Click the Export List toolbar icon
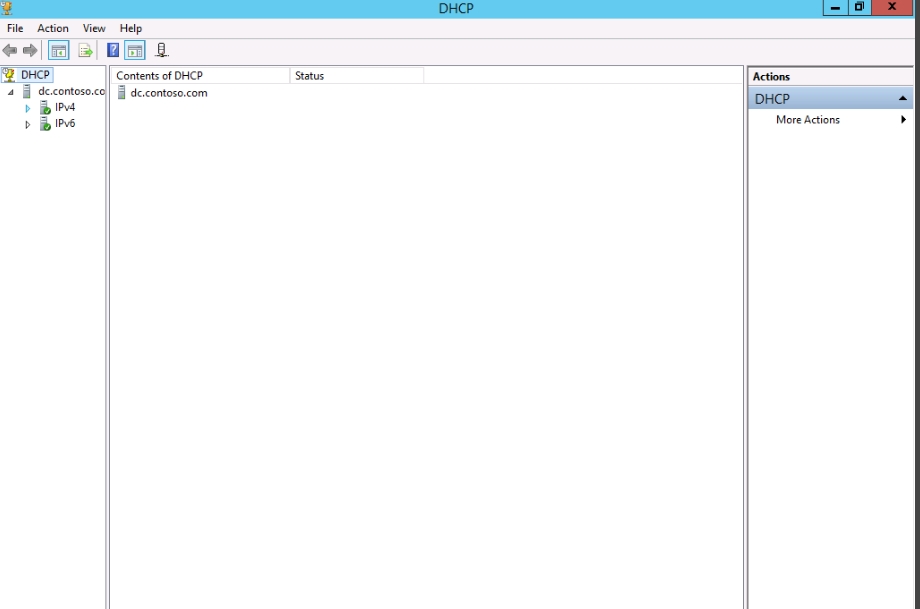Viewport: 920px width, 609px height. 86,50
